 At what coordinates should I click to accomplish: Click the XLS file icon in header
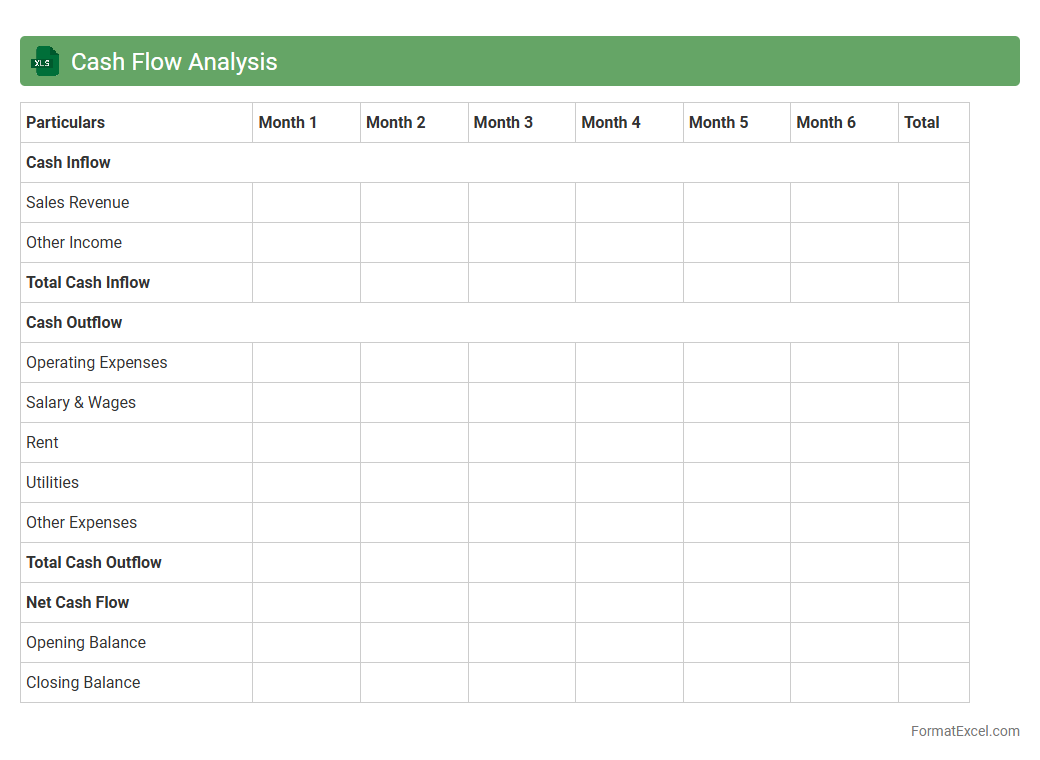45,62
